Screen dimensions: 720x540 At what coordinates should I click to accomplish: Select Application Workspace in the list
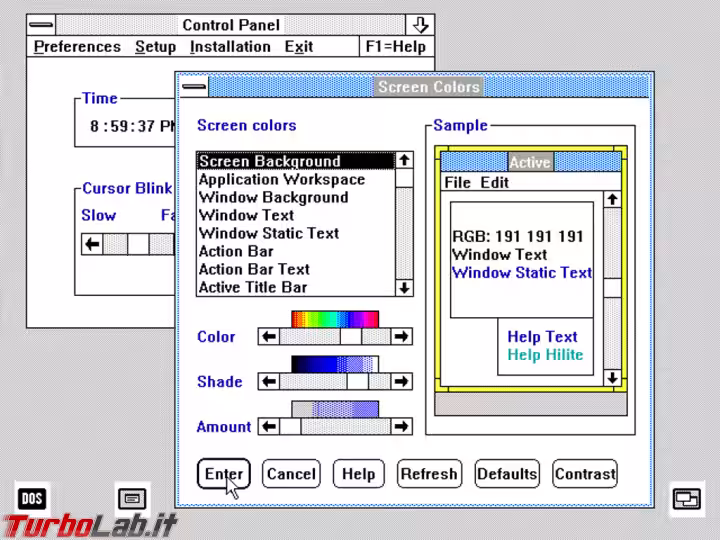tap(281, 180)
